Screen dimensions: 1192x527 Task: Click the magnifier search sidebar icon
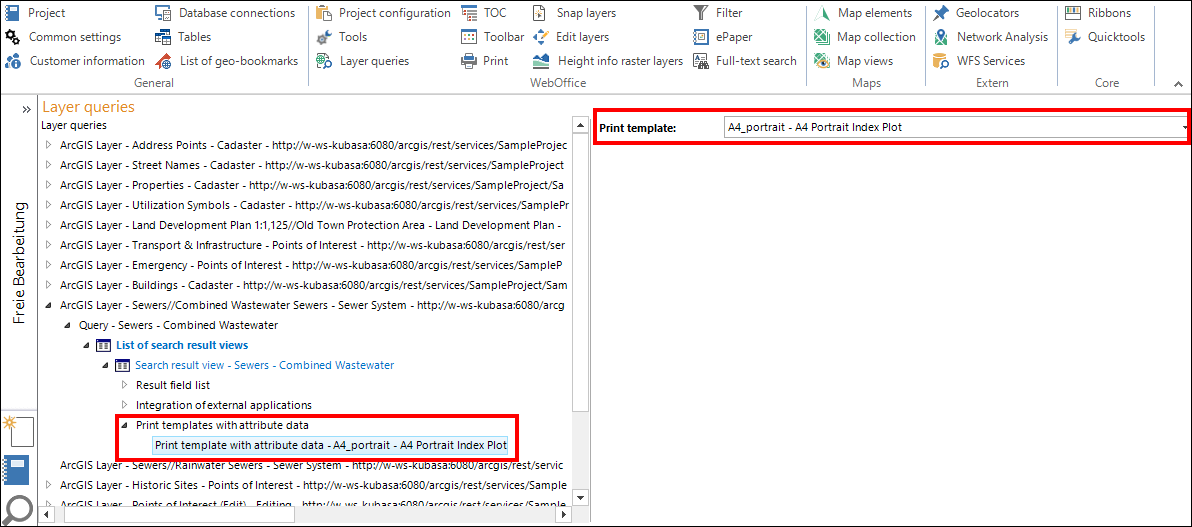pyautogui.click(x=18, y=509)
